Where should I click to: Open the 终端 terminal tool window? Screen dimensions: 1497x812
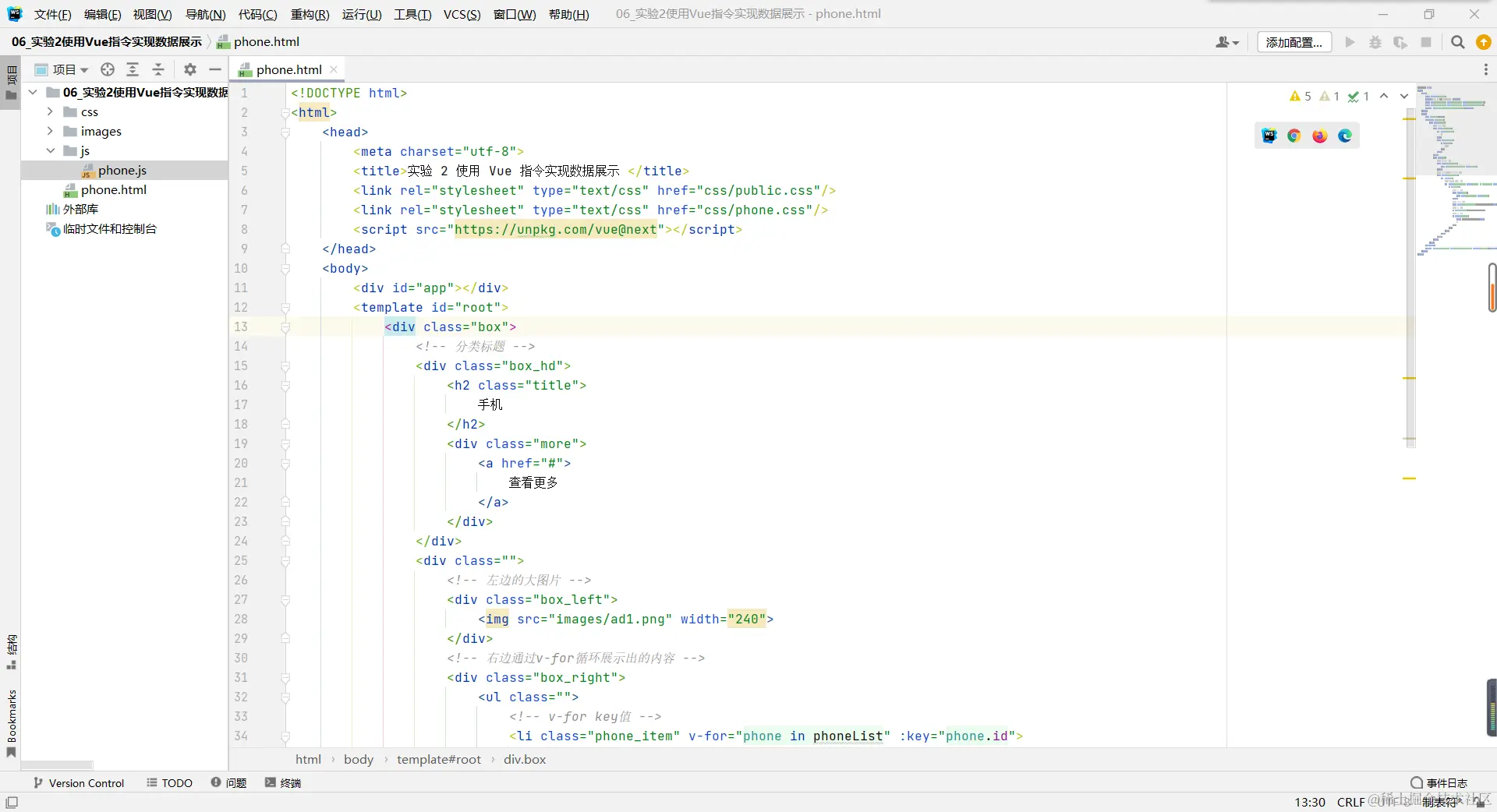coord(283,783)
